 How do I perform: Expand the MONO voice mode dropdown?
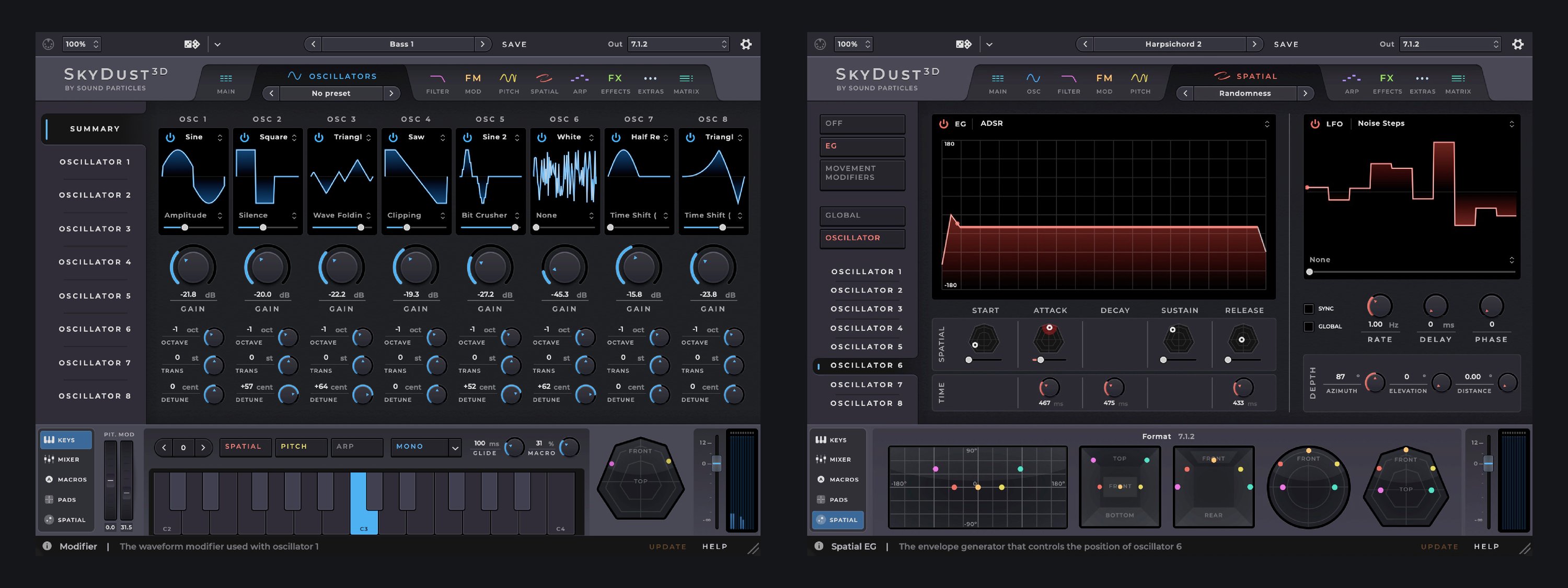[426, 447]
